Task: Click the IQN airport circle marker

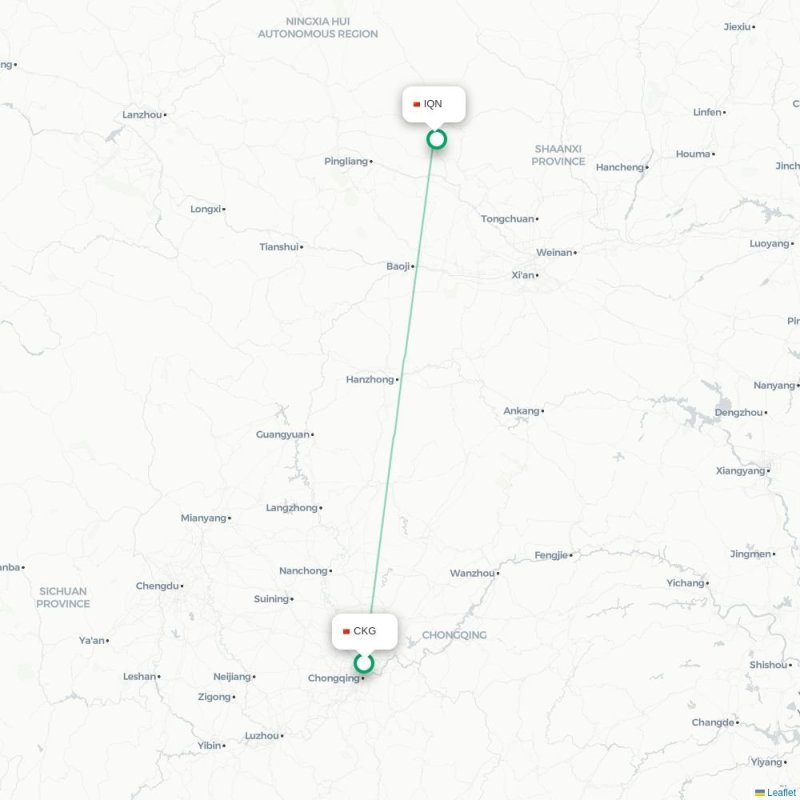Action: (436, 139)
